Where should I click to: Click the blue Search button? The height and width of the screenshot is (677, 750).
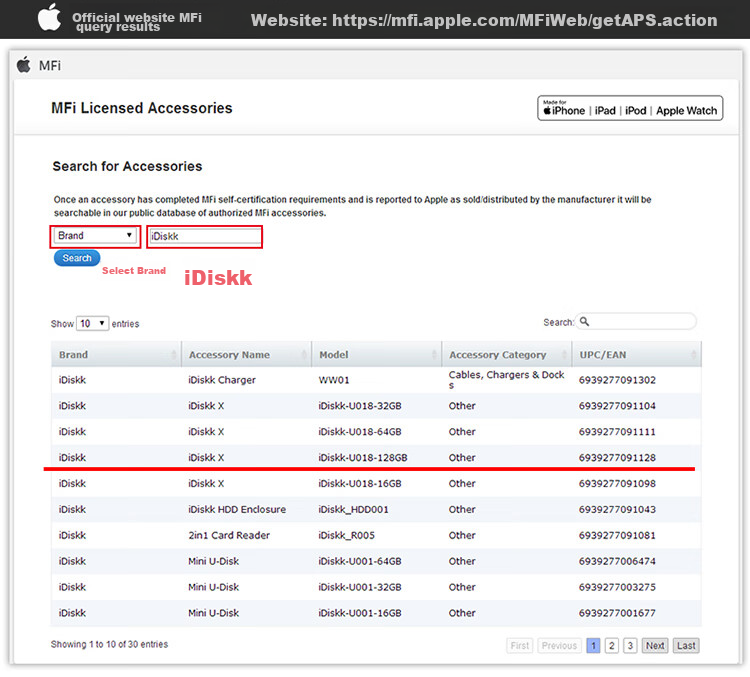click(x=77, y=258)
